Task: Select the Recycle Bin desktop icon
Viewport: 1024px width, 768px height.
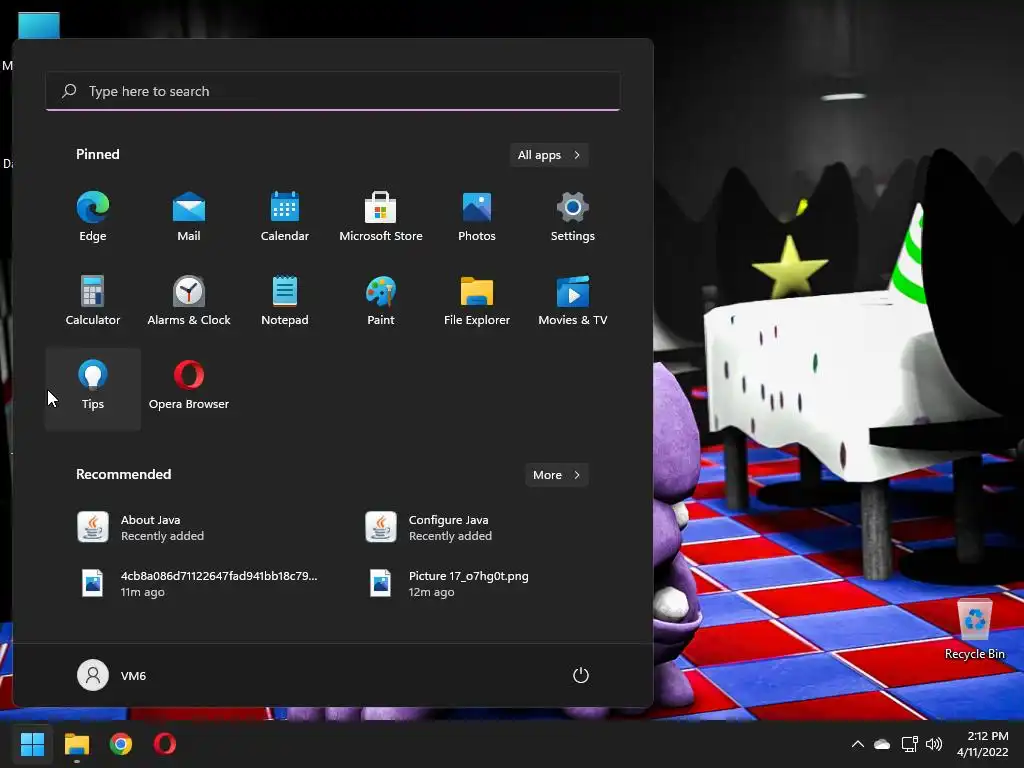Action: click(x=974, y=629)
